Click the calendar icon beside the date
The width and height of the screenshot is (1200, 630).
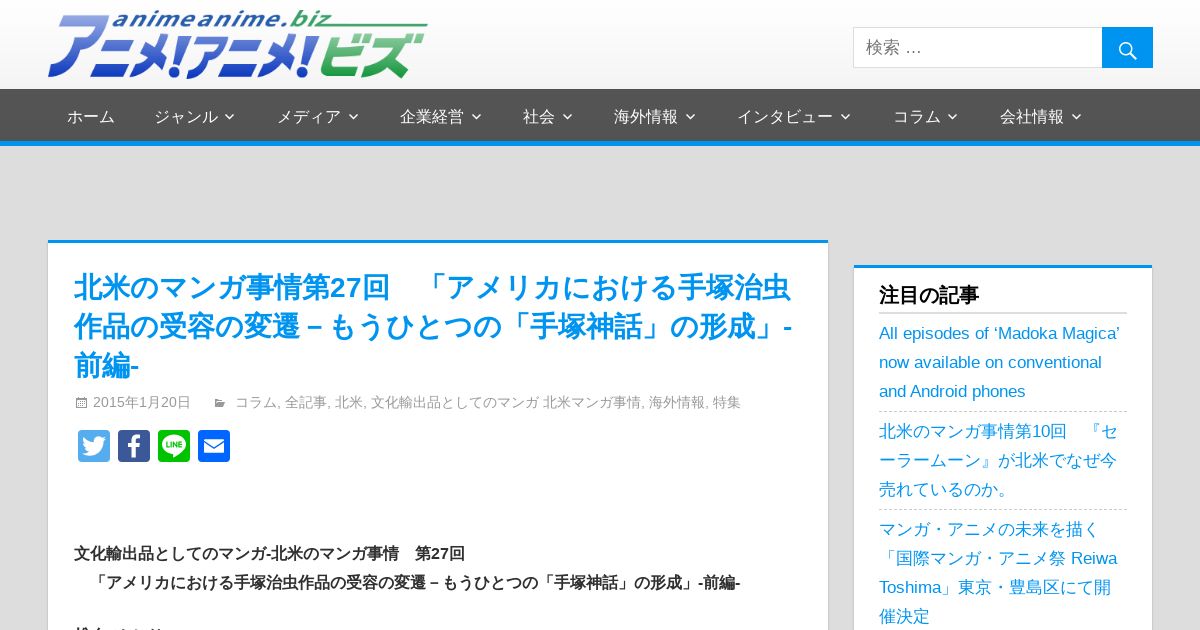click(x=81, y=403)
